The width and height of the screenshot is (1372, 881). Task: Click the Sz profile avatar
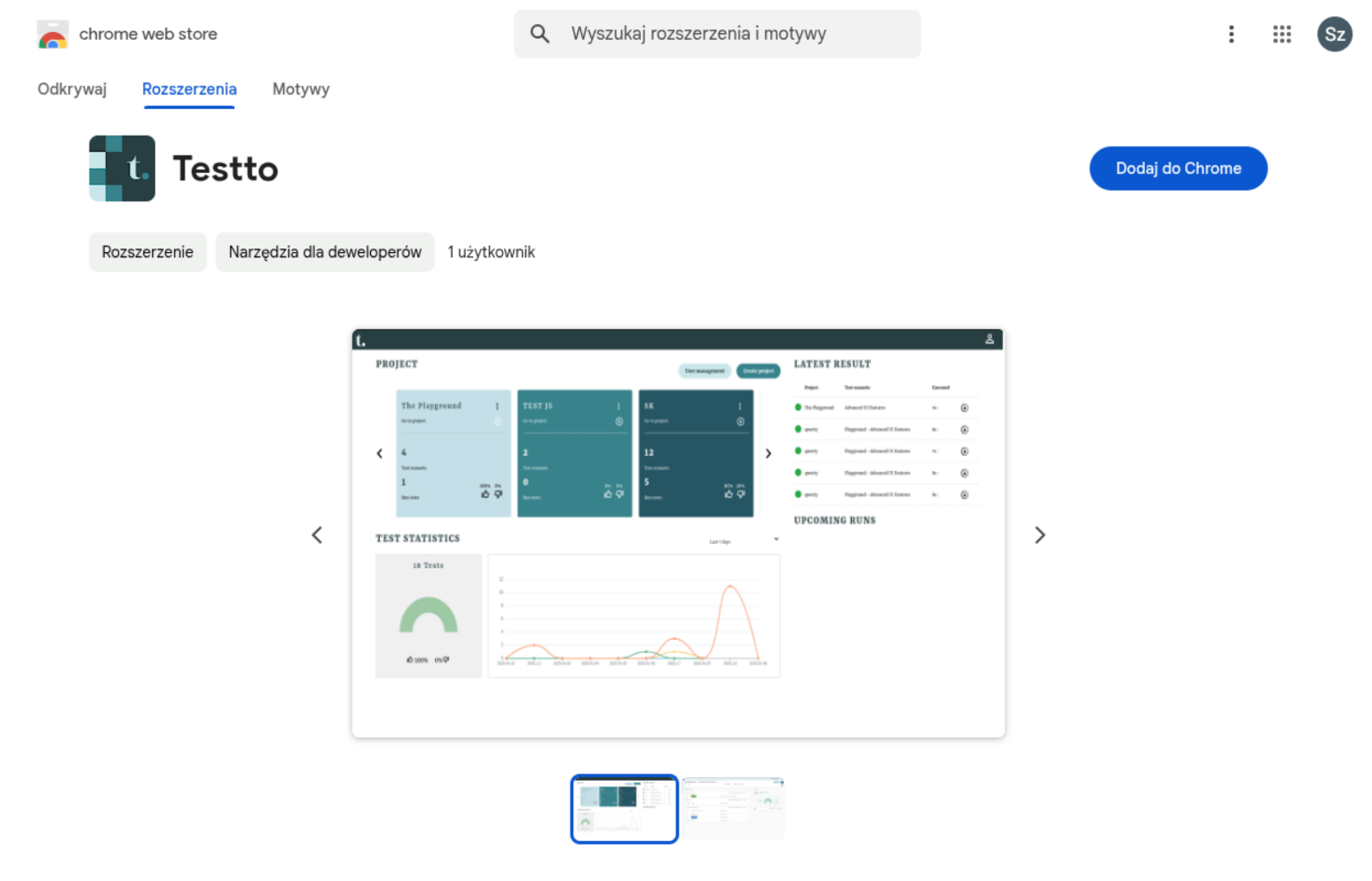point(1335,34)
